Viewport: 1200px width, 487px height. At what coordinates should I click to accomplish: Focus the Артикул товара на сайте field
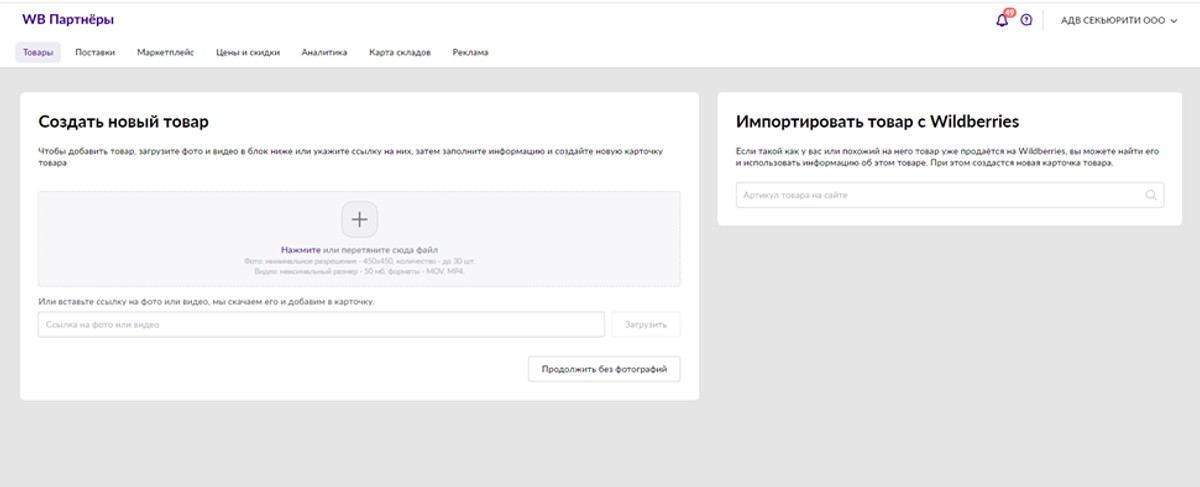click(x=950, y=195)
